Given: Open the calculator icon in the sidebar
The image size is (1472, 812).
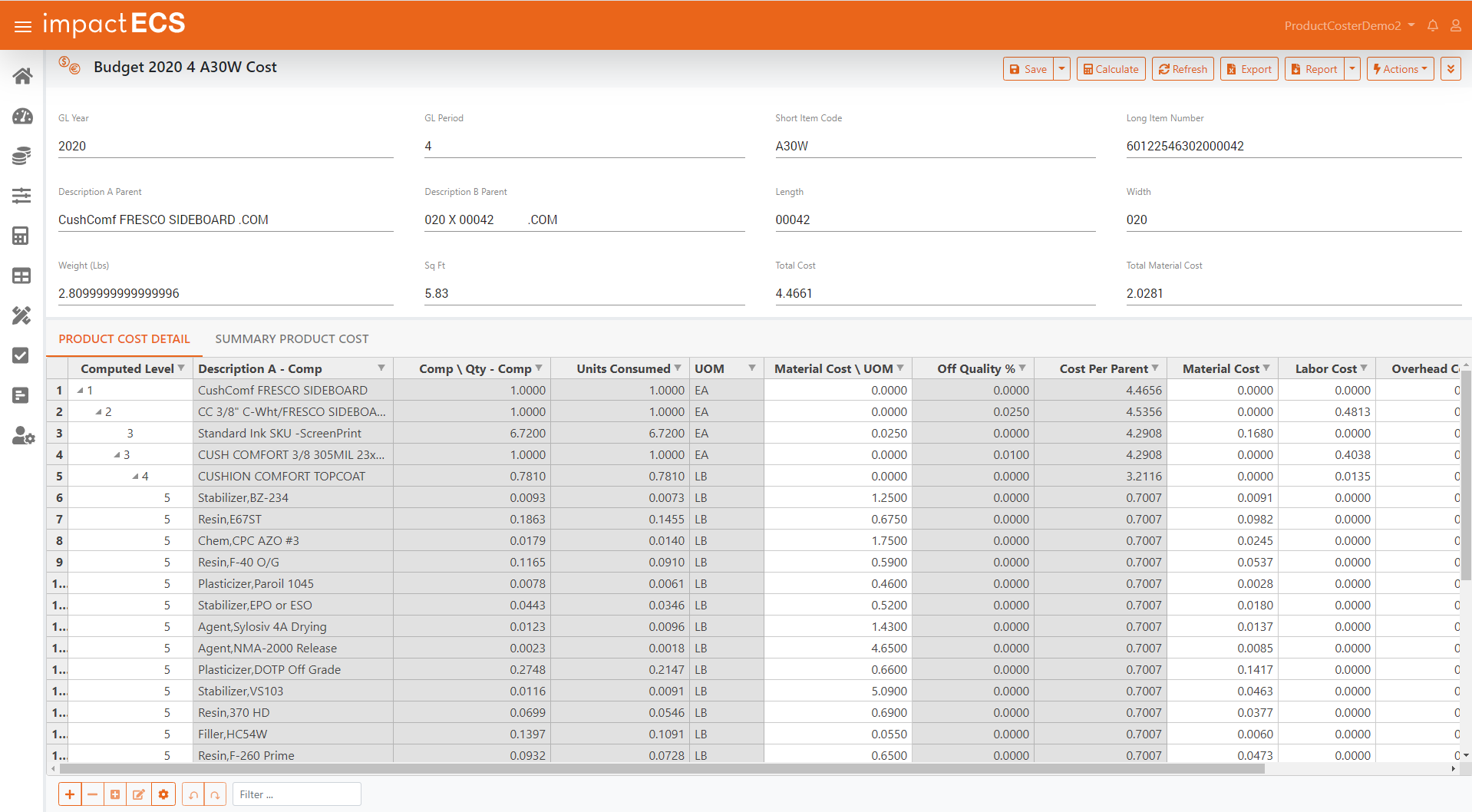Looking at the screenshot, I should pos(21,236).
